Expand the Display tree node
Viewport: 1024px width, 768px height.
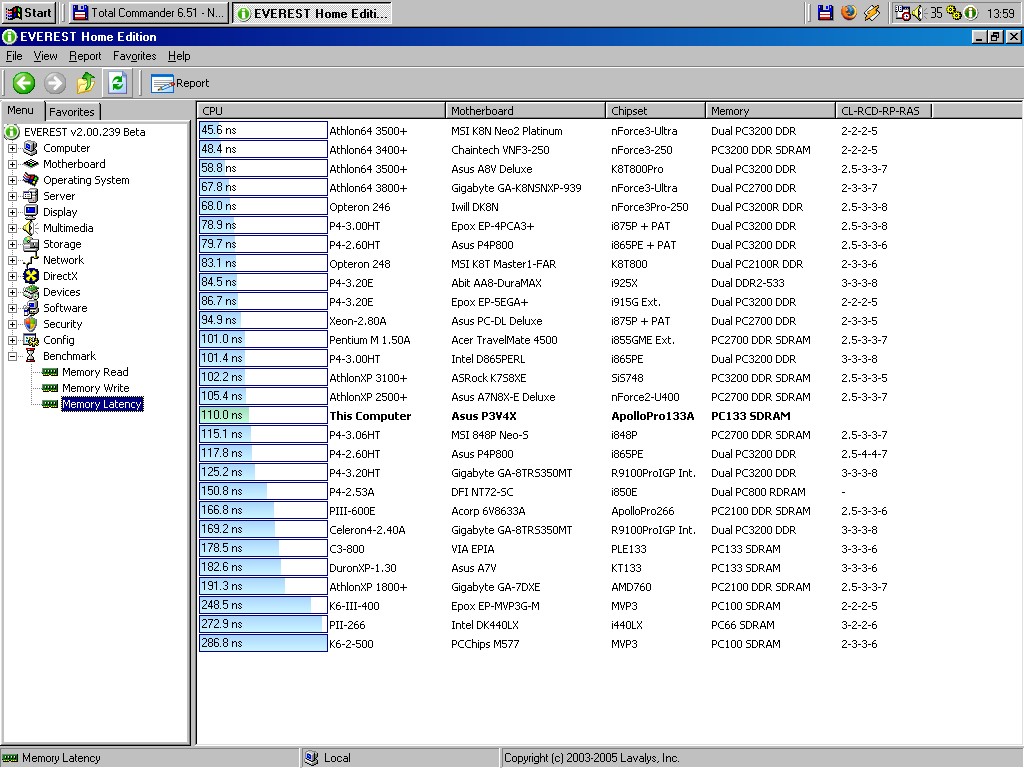pyautogui.click(x=12, y=212)
